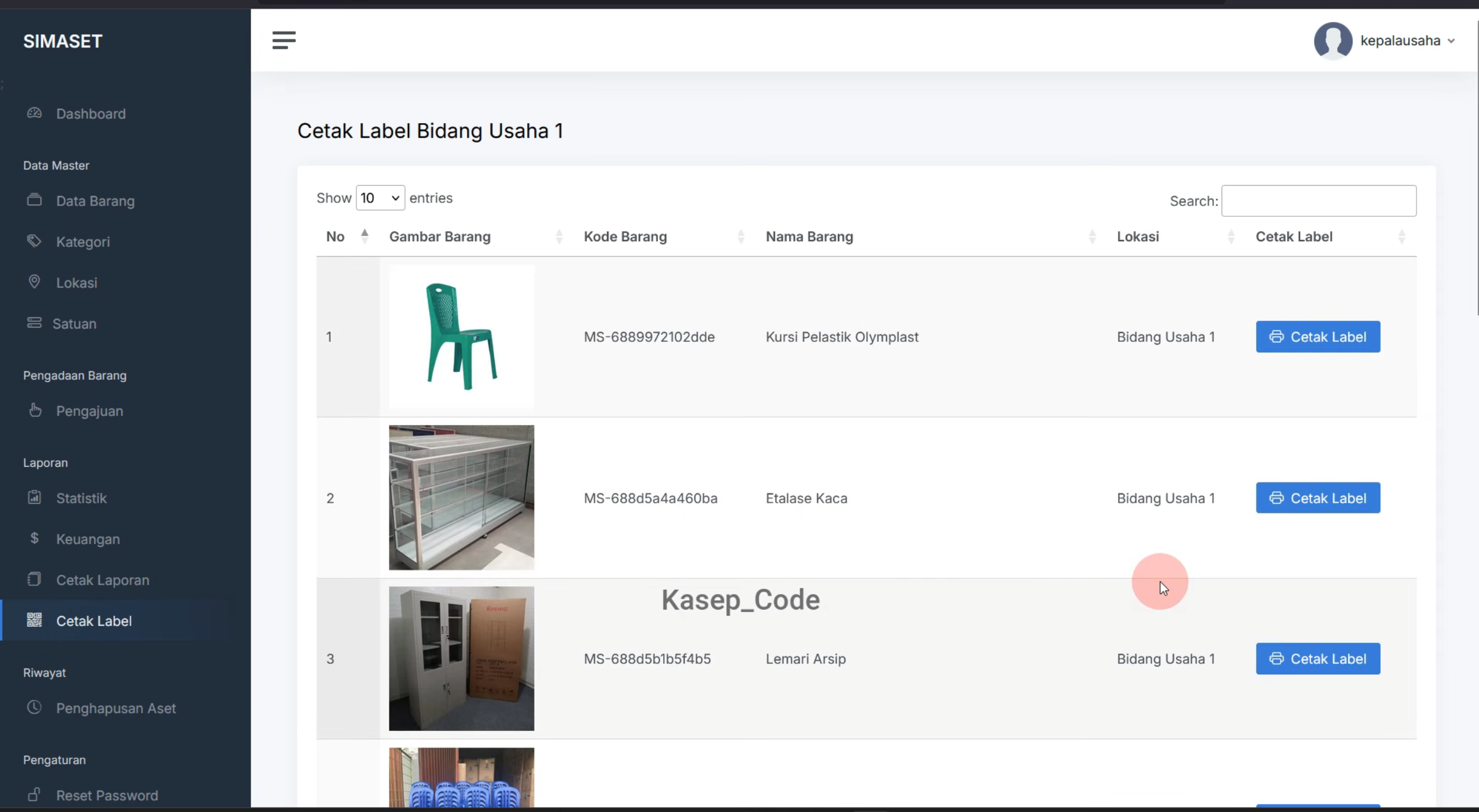Sort the table by No column
Image resolution: width=1479 pixels, height=812 pixels.
coord(347,237)
